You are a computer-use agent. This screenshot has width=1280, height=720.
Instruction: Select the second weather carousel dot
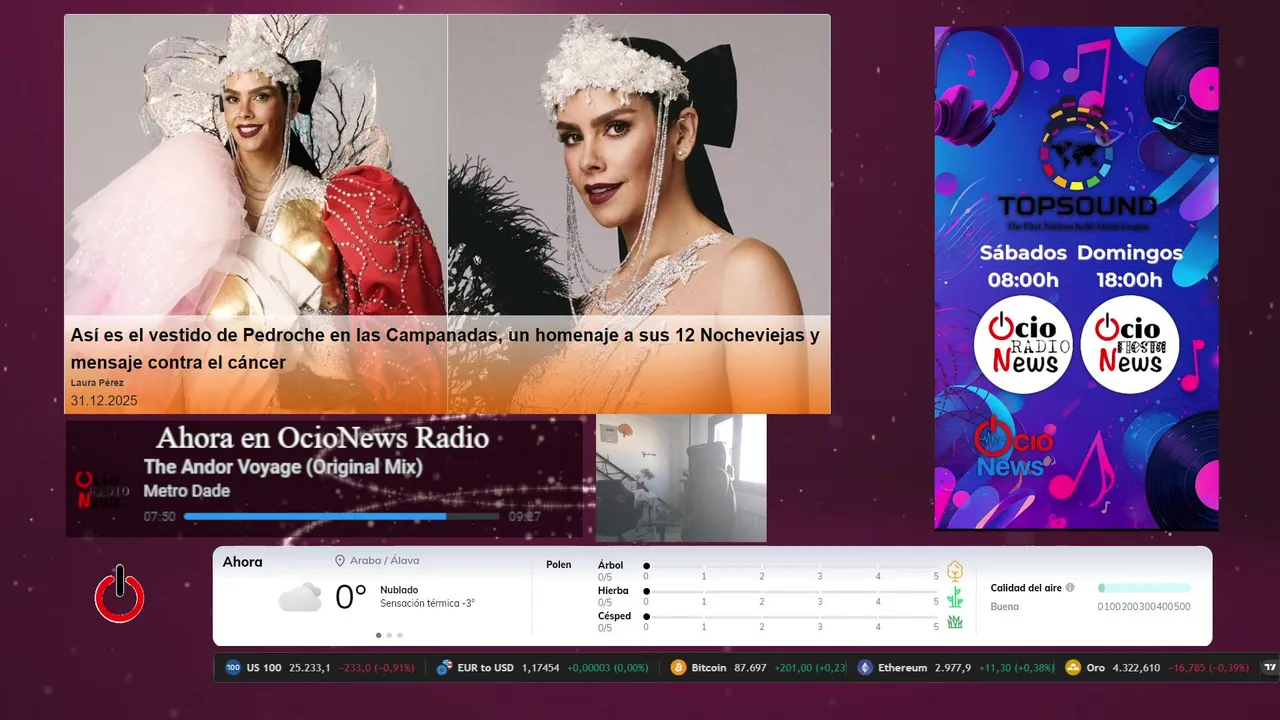[x=390, y=635]
